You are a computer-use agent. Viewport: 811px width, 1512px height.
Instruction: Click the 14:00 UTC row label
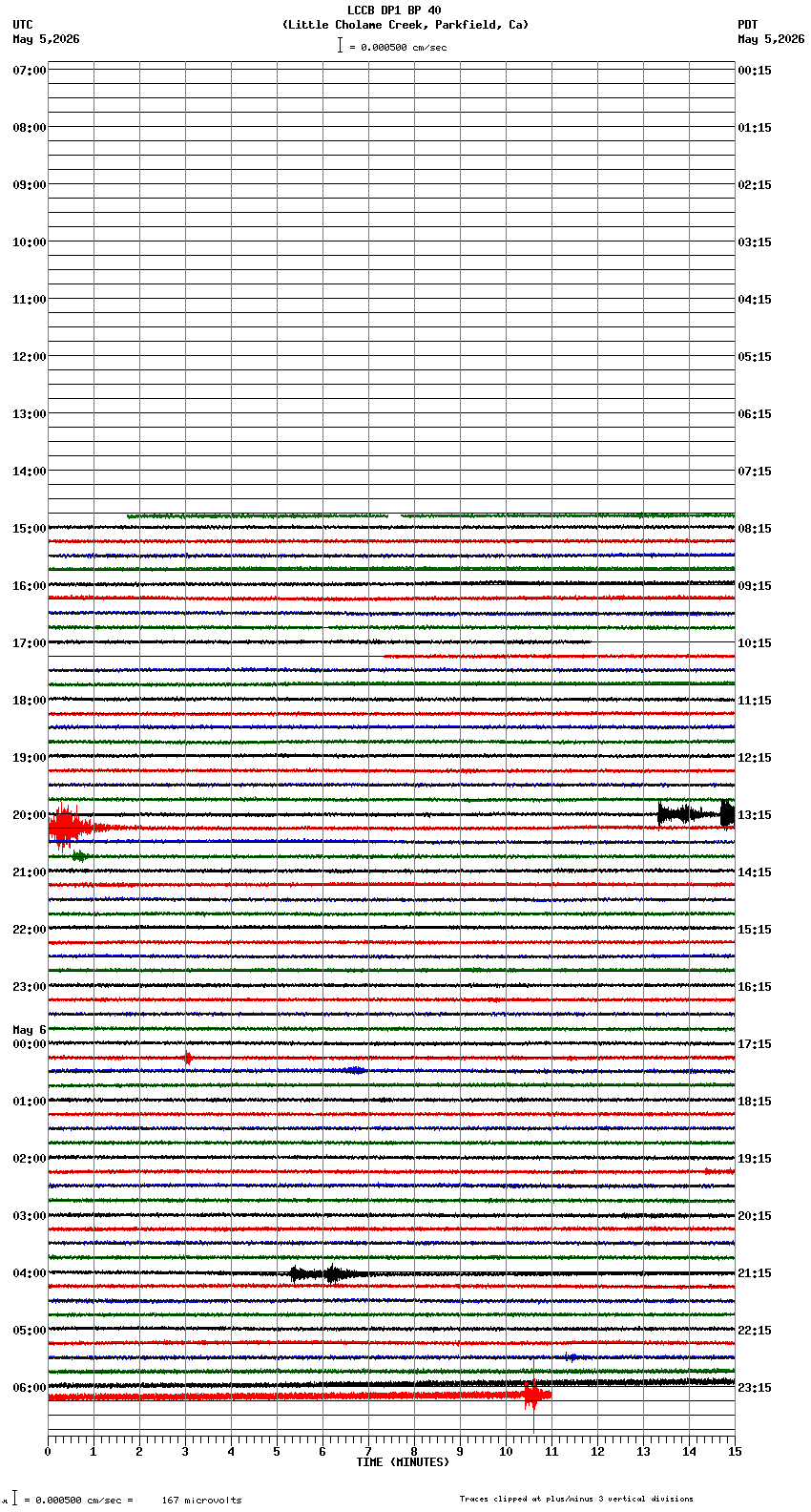click(30, 472)
